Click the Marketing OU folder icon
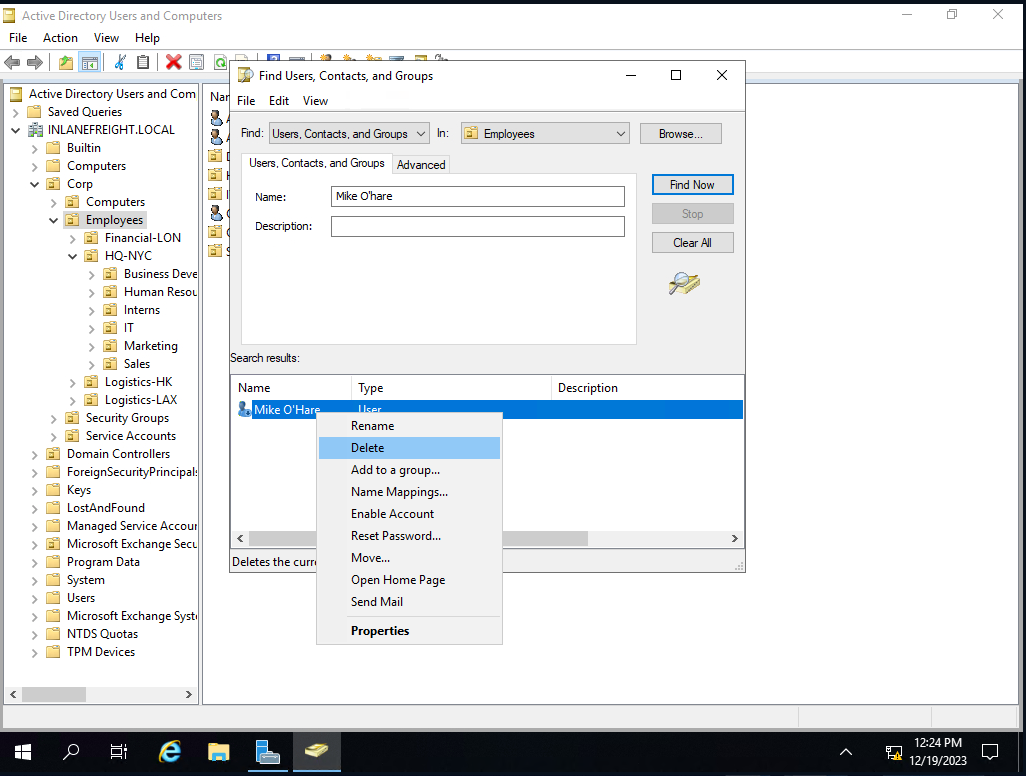The width and height of the screenshot is (1026, 776). click(x=111, y=346)
